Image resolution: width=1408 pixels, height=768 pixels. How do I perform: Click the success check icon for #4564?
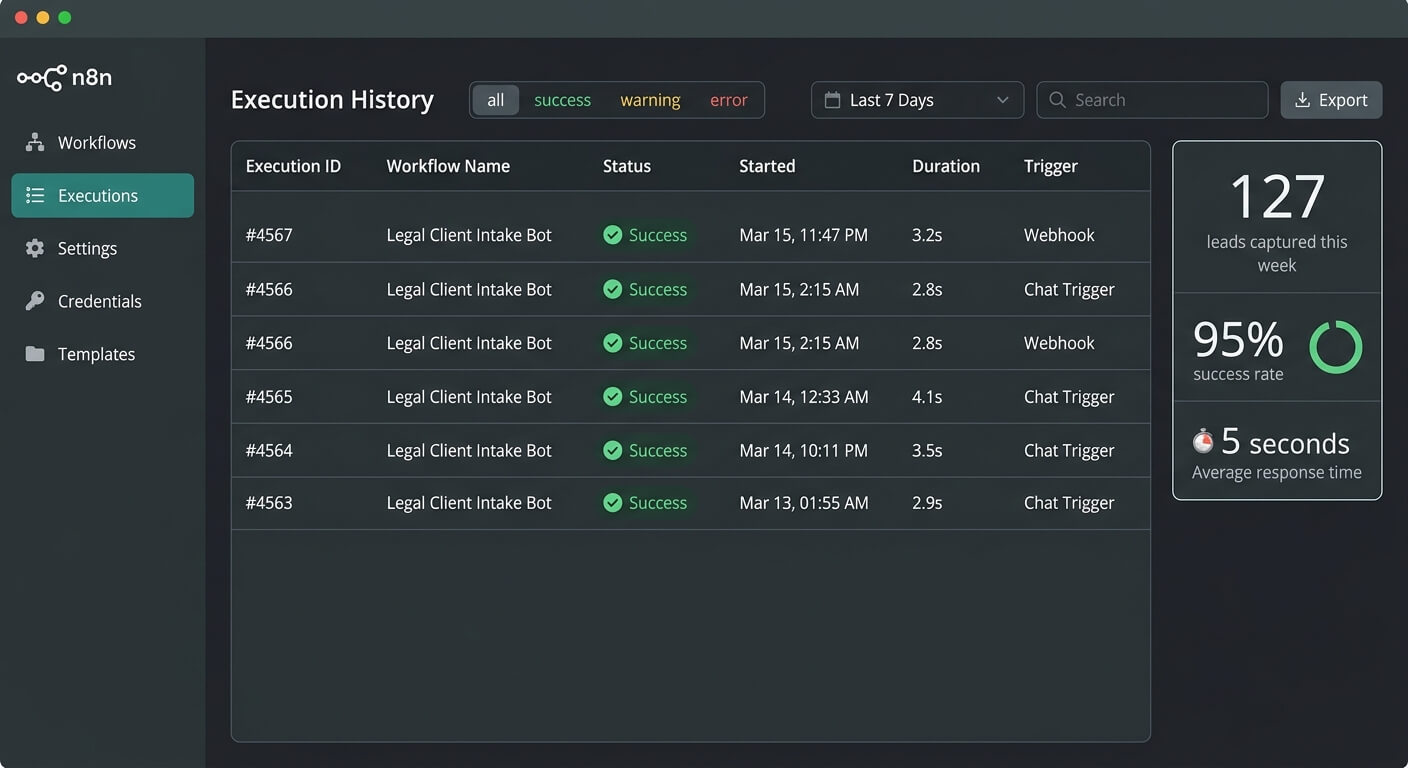(613, 450)
